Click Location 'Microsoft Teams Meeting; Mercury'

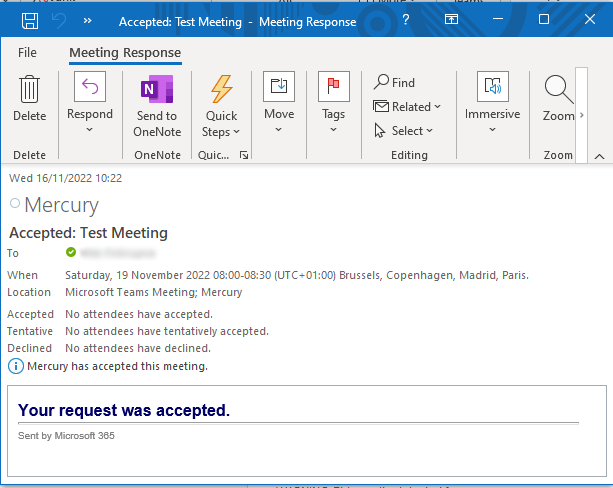[154, 292]
